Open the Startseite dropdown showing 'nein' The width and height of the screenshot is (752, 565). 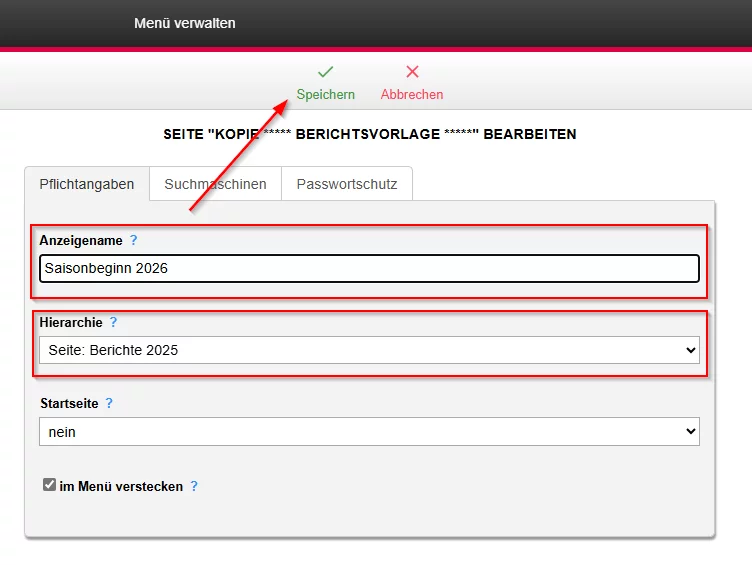point(369,432)
